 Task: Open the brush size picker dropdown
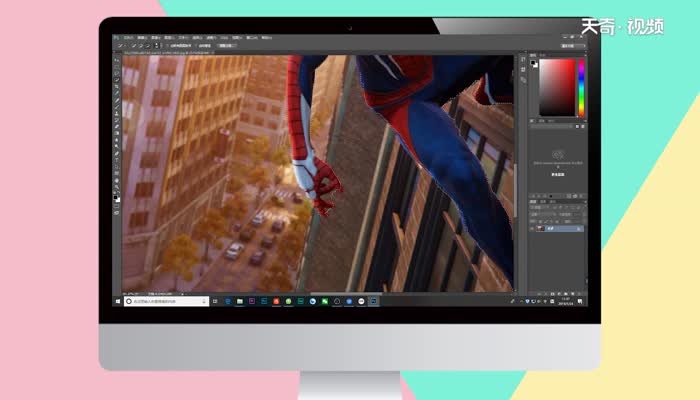point(157,46)
